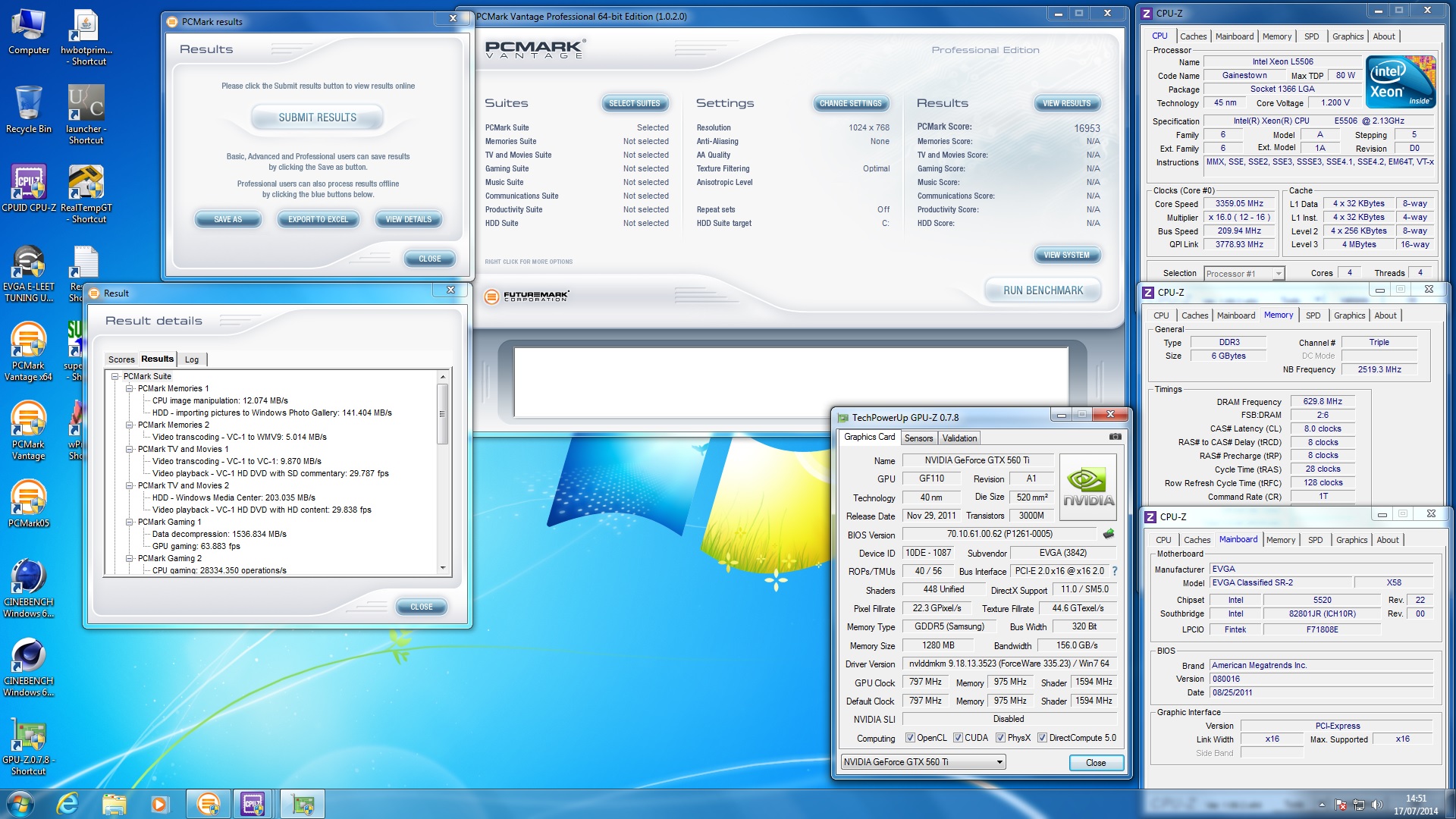
Task: Open the Recycle Bin desktop icon
Action: [x=28, y=110]
